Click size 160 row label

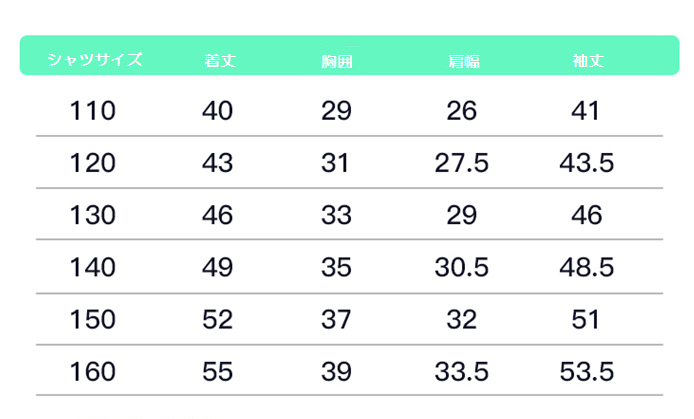(x=93, y=372)
